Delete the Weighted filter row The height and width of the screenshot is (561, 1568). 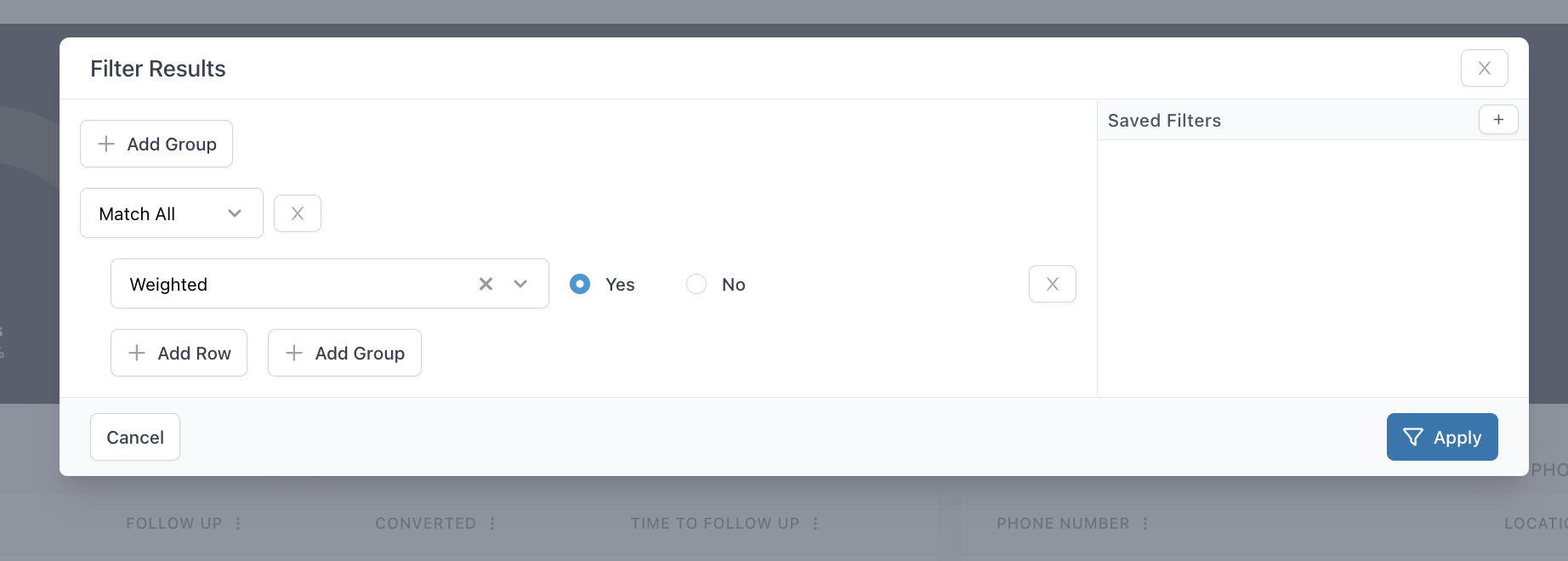[x=1053, y=284]
